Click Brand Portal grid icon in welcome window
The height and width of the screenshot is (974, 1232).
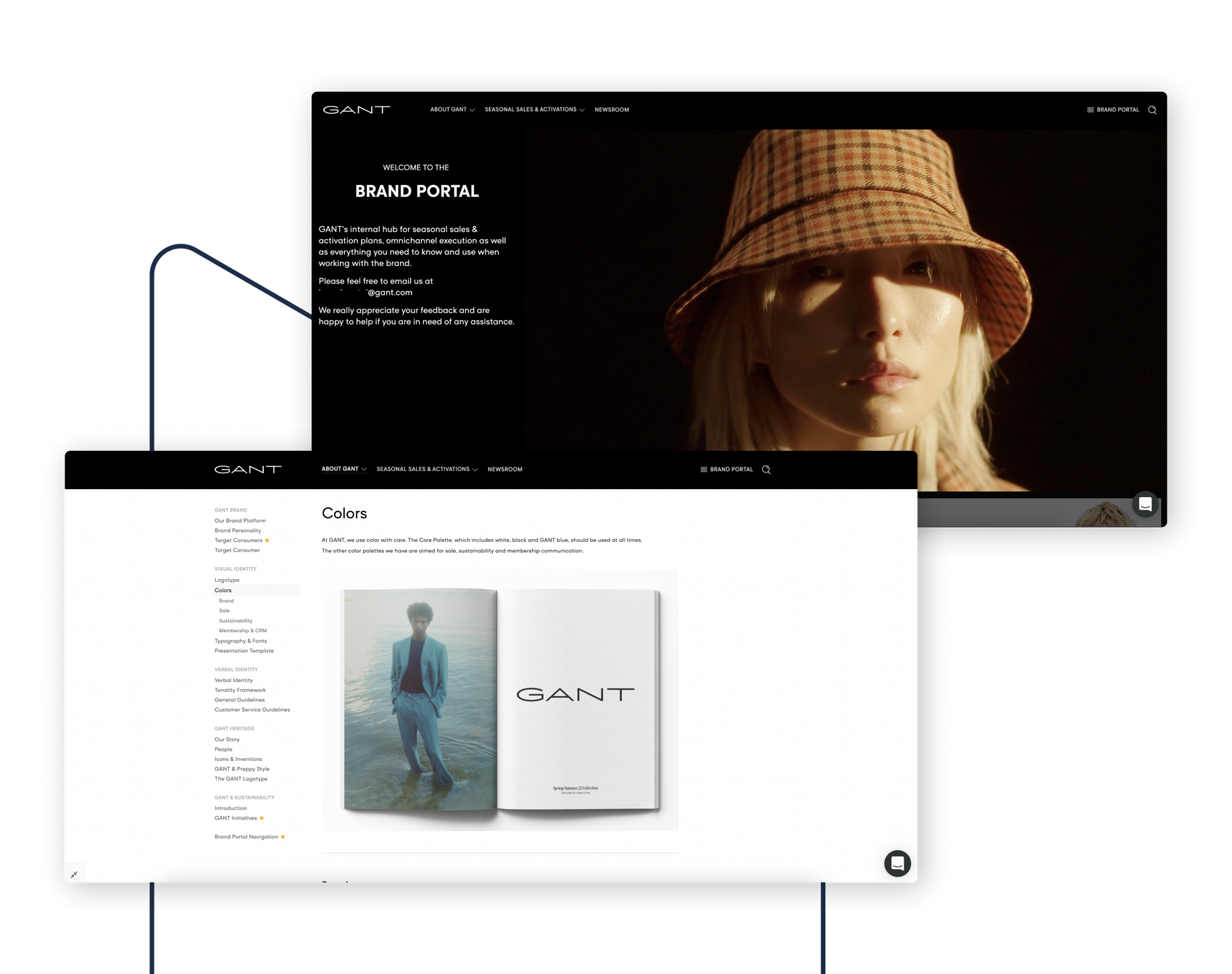tap(1090, 110)
